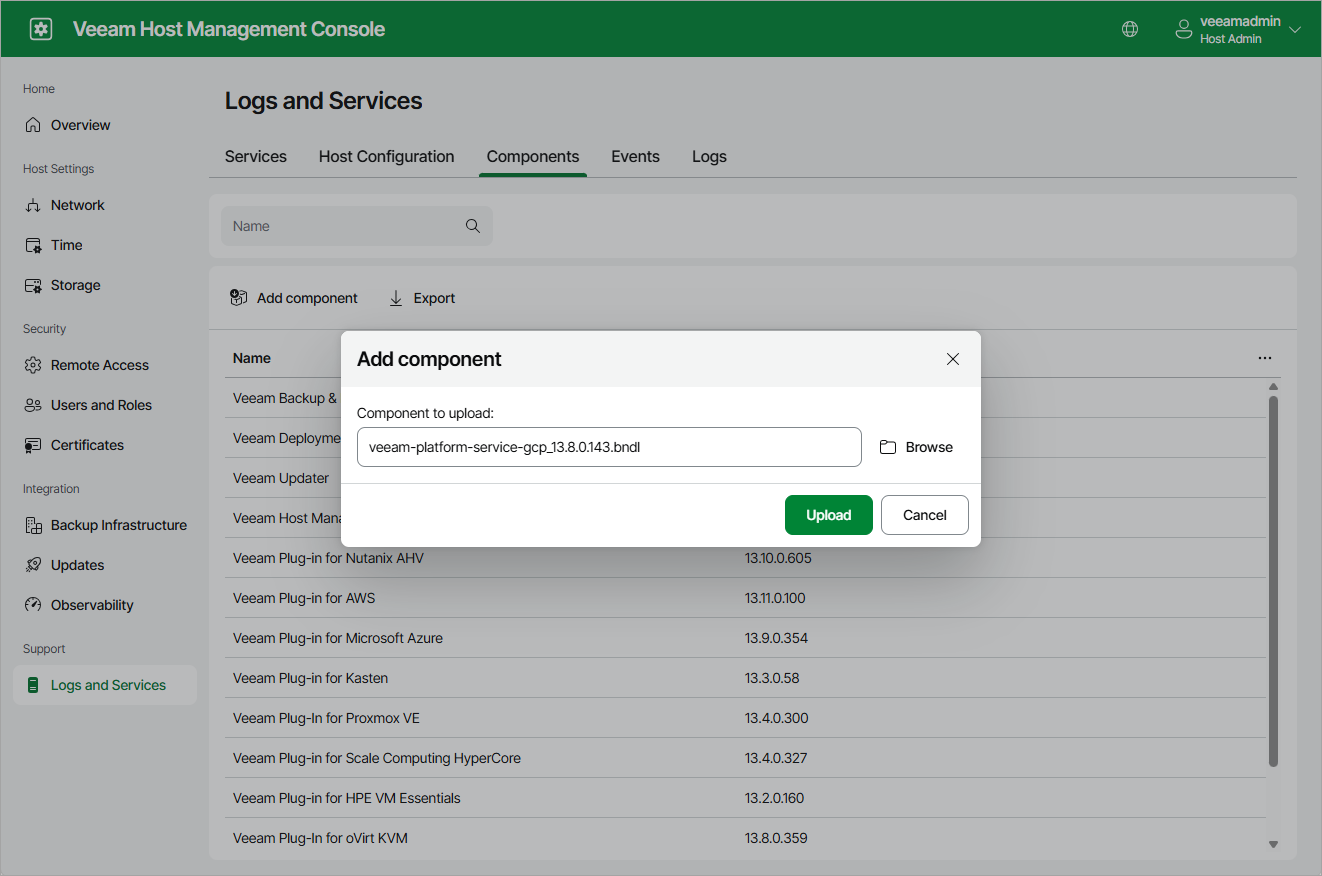The height and width of the screenshot is (876, 1322).
Task: Click version 13.10.0.605 cell
Action: [778, 558]
